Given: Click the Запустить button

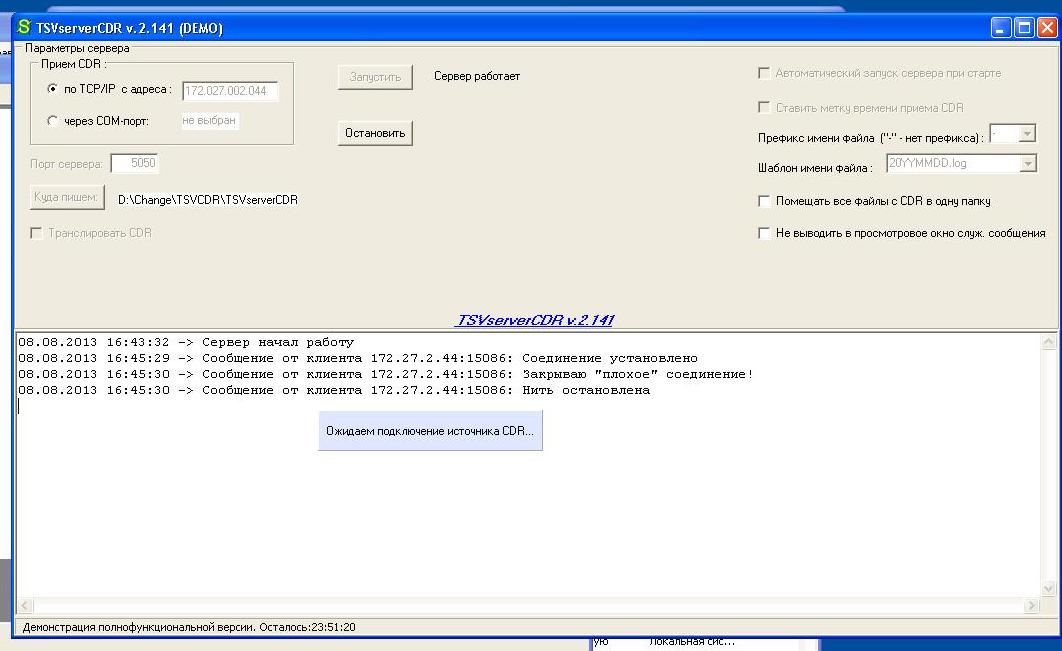Looking at the screenshot, I should [375, 77].
